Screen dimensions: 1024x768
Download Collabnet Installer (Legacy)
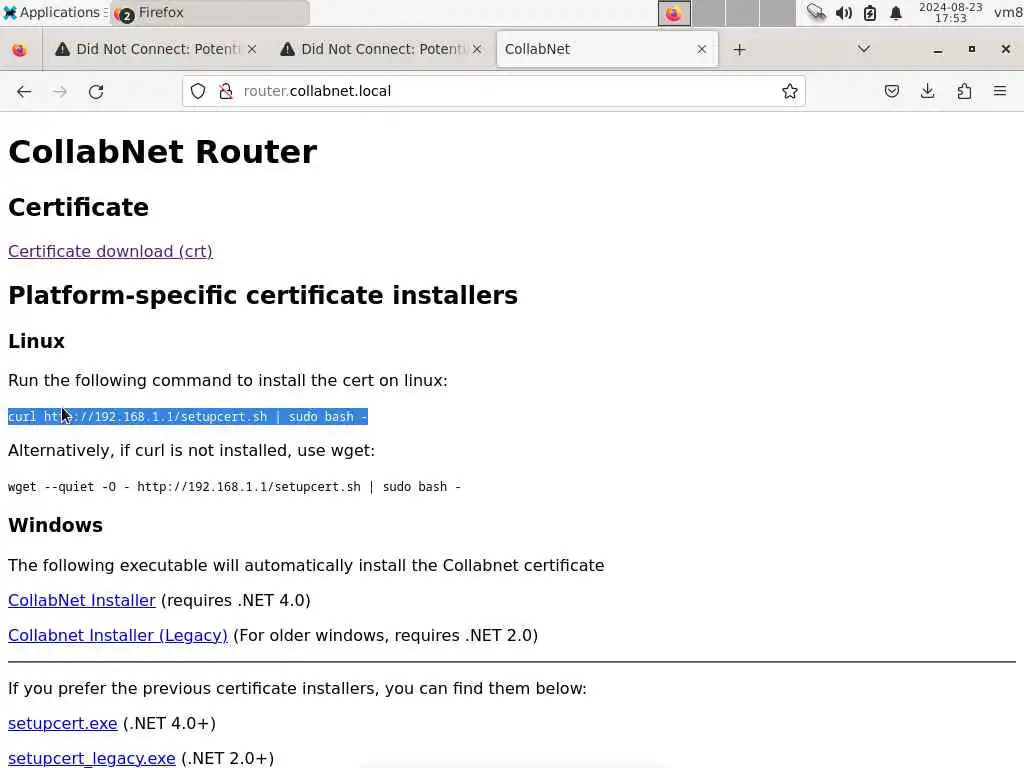tap(118, 635)
